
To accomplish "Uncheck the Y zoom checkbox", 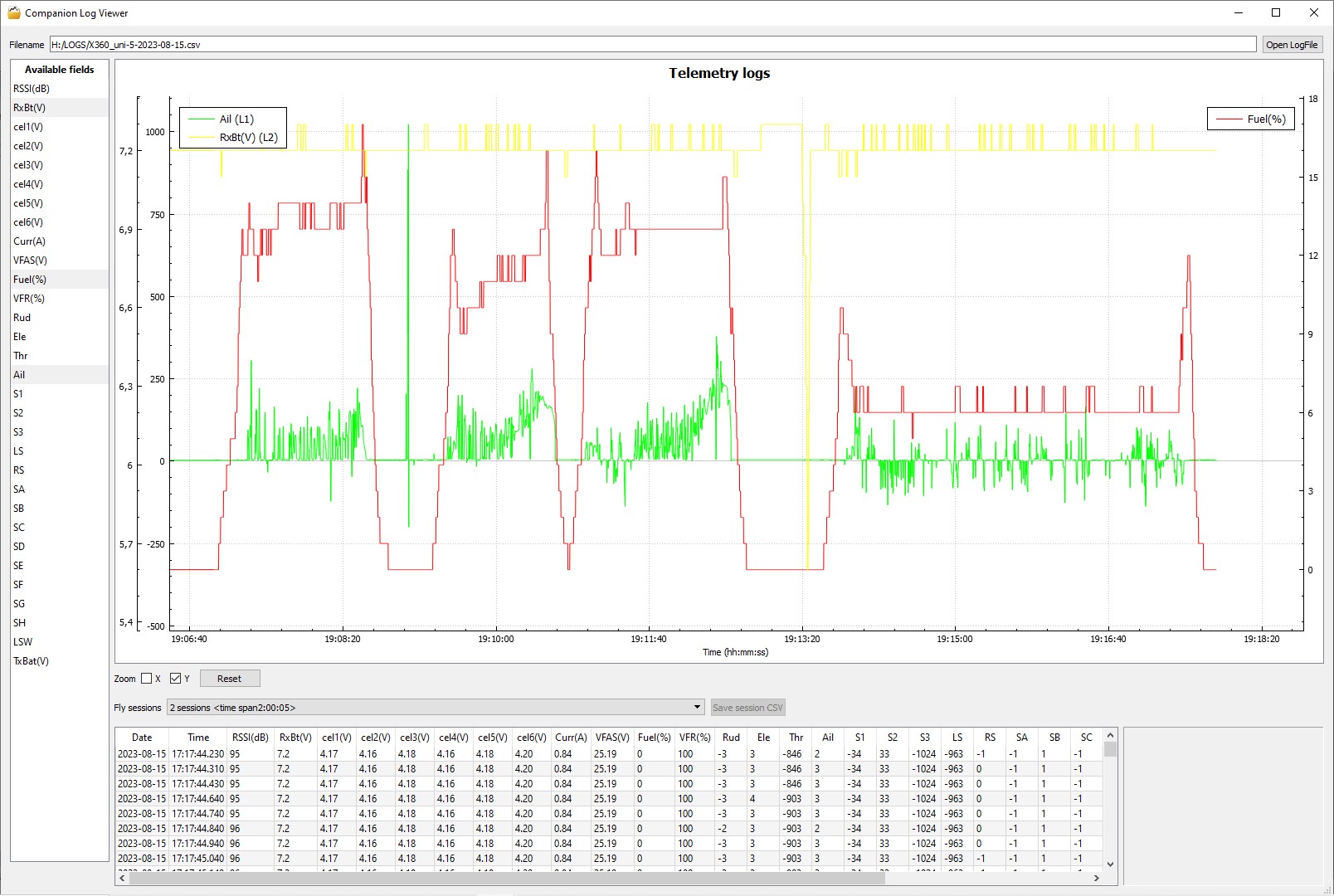I will (175, 679).
